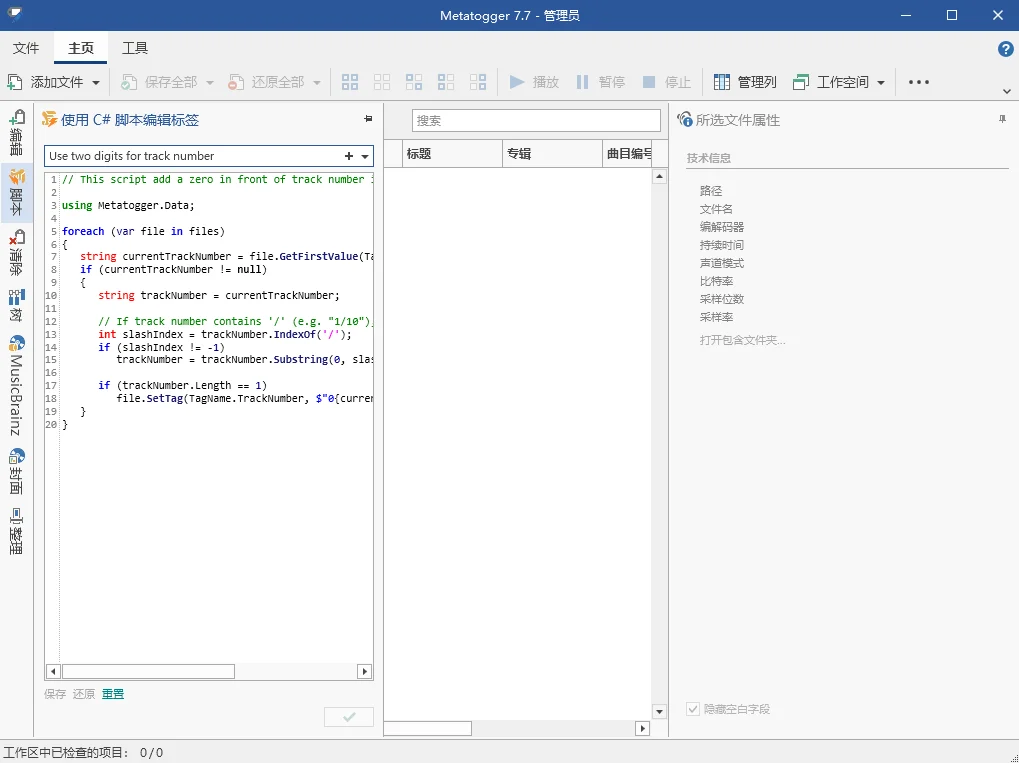
Task: Expand the script selection combo box arrow
Action: tap(365, 156)
